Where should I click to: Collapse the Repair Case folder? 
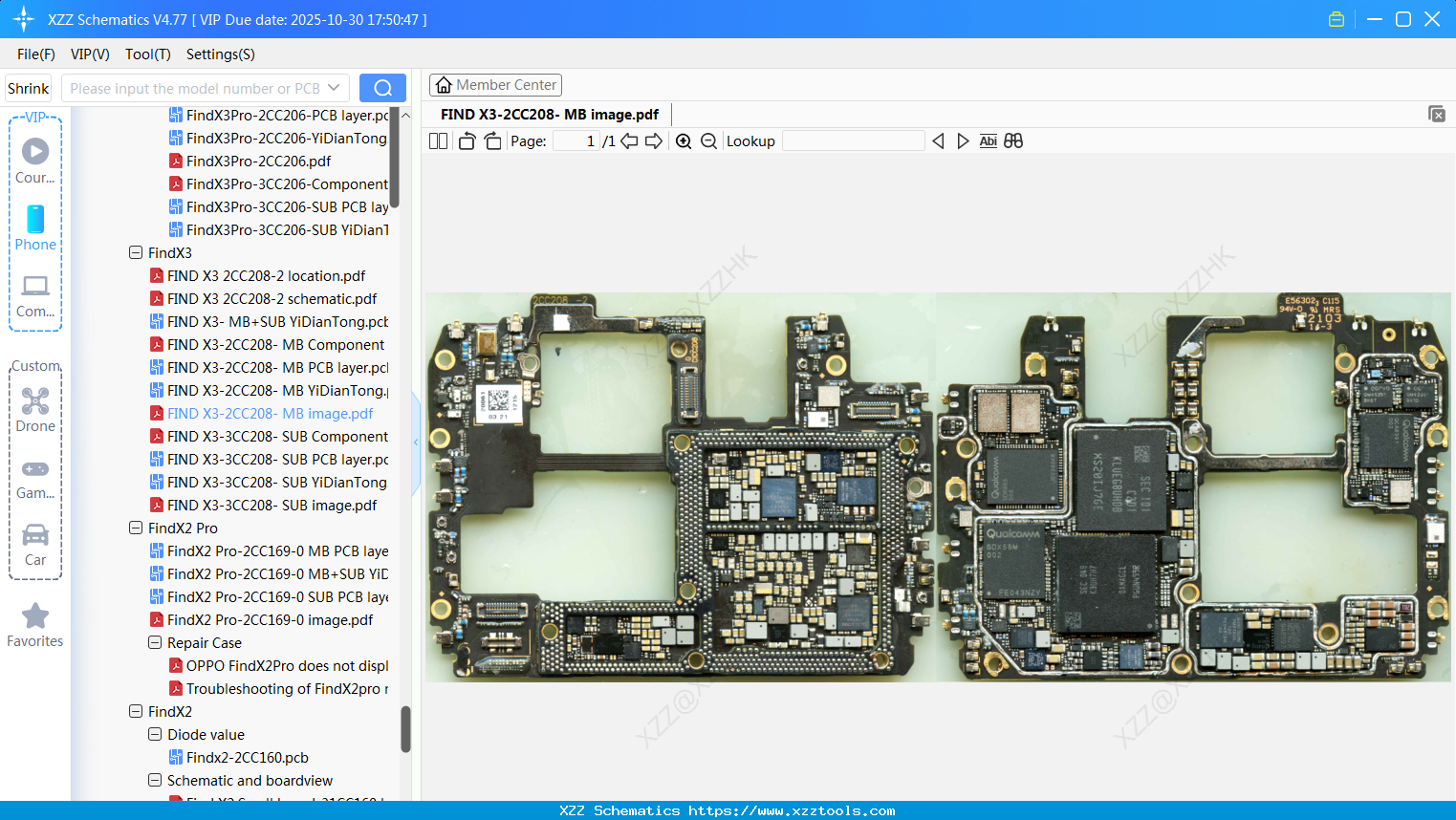pyautogui.click(x=155, y=643)
